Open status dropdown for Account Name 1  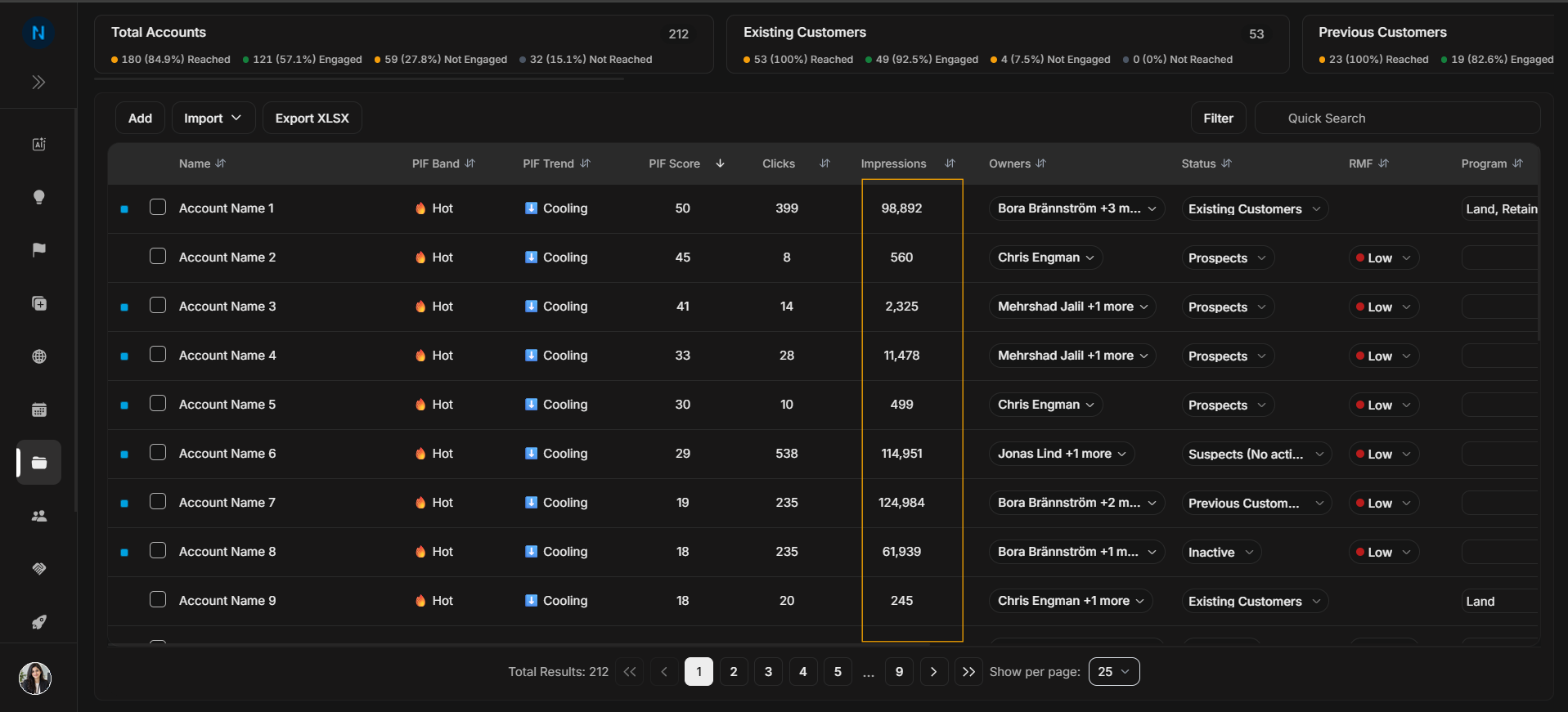[1255, 209]
